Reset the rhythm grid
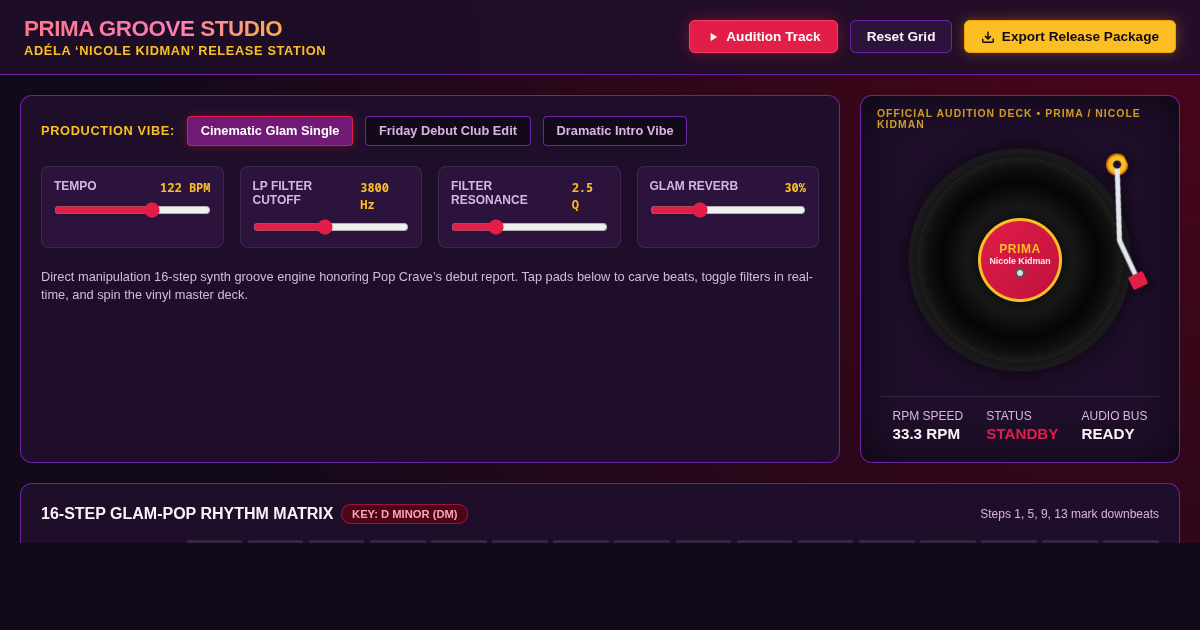Viewport: 1200px width, 630px height. 901,37
